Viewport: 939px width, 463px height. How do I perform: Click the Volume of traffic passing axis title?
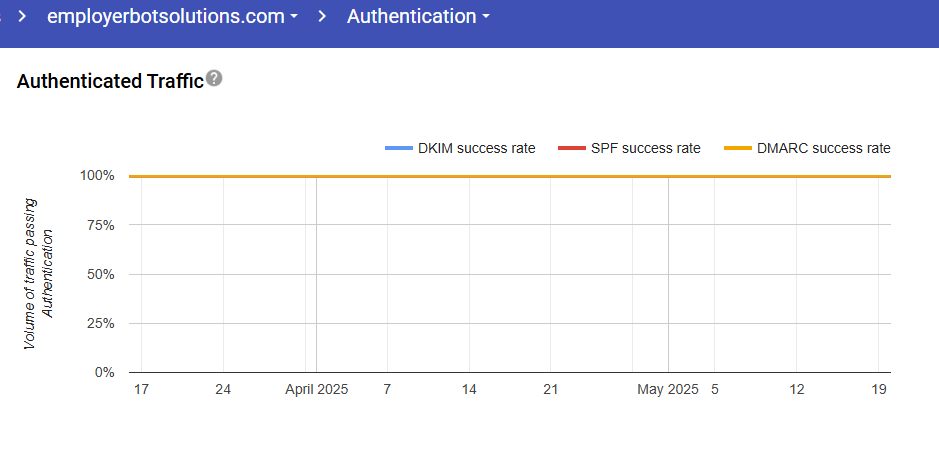click(x=30, y=274)
